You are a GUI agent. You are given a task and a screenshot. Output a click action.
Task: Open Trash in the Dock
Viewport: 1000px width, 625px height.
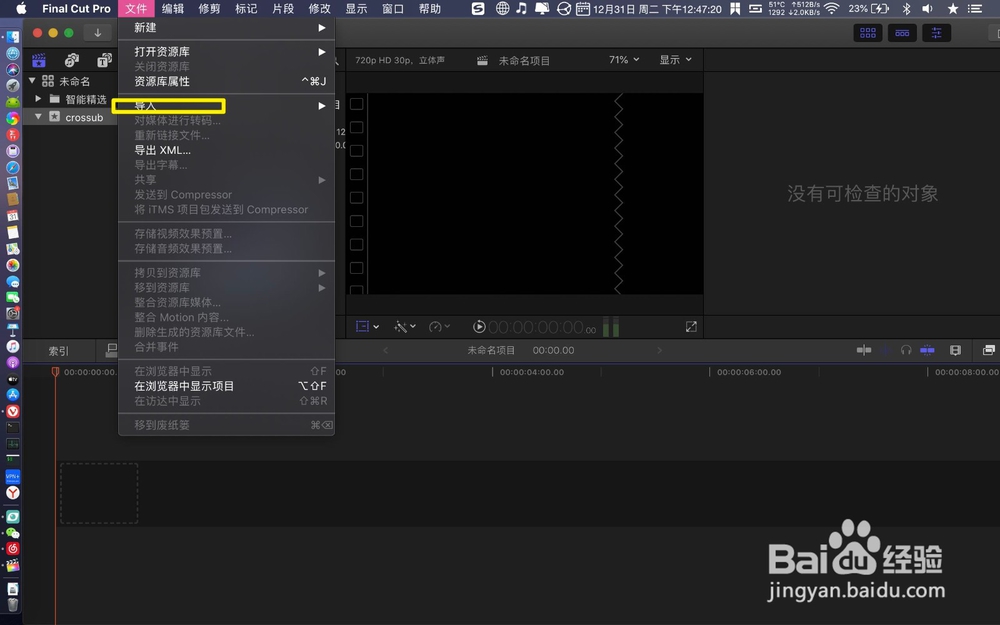13,604
